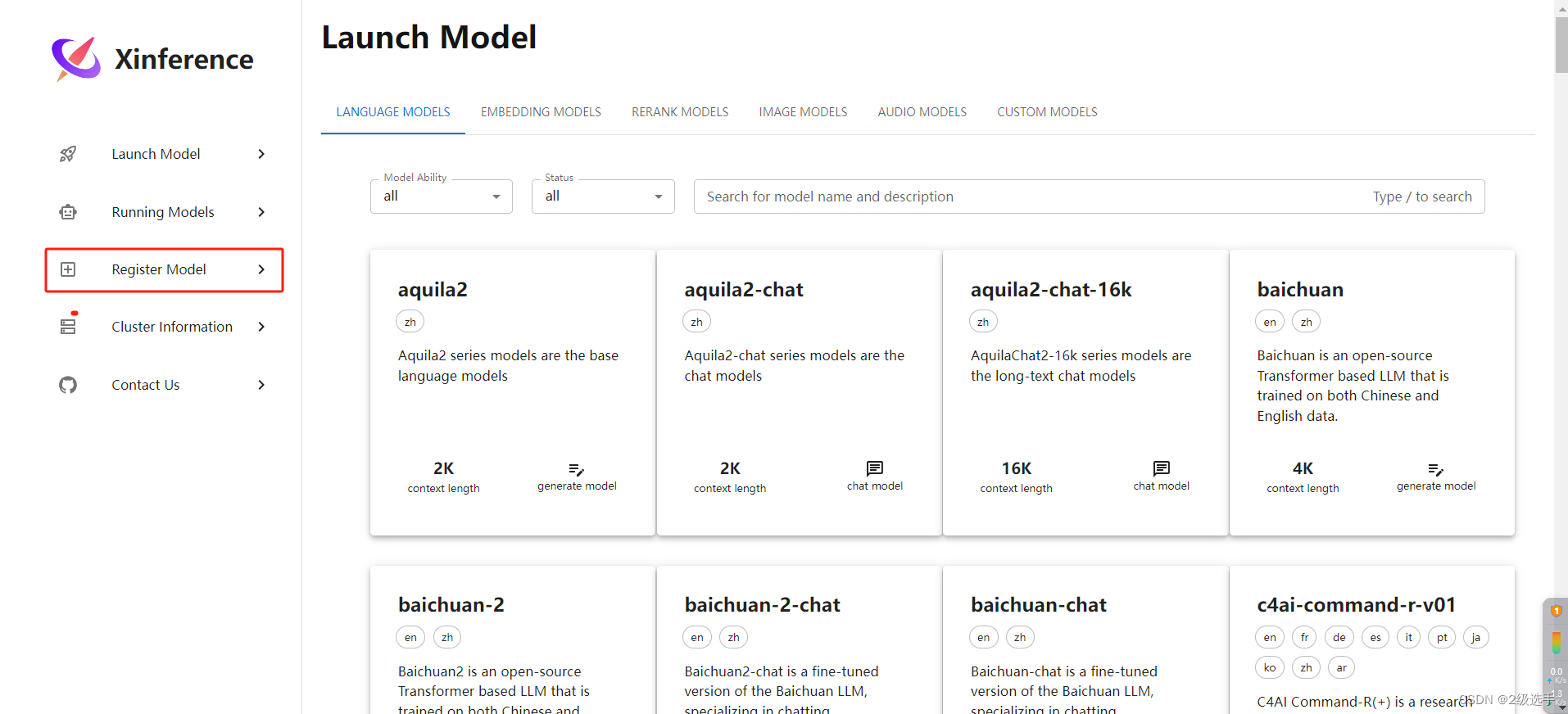Click the chat model icon on aquila2-chat card
This screenshot has height=714, width=1568.
point(875,468)
